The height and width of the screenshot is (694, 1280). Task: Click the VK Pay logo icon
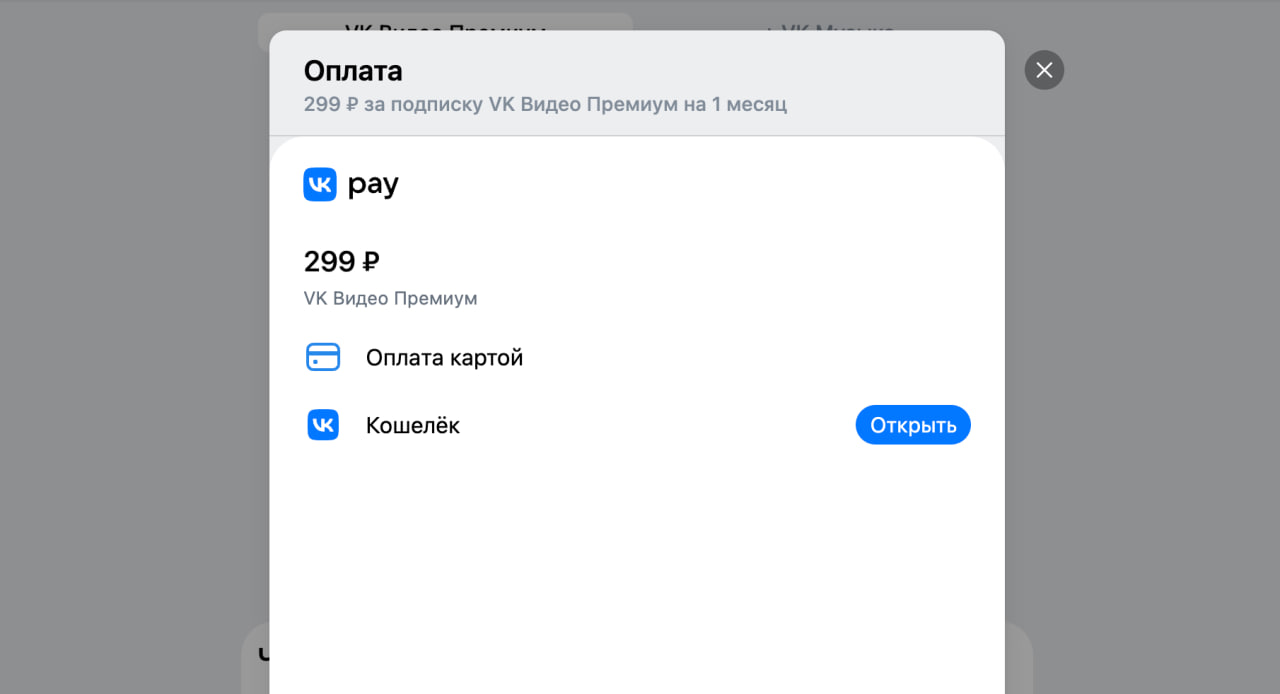coord(320,185)
